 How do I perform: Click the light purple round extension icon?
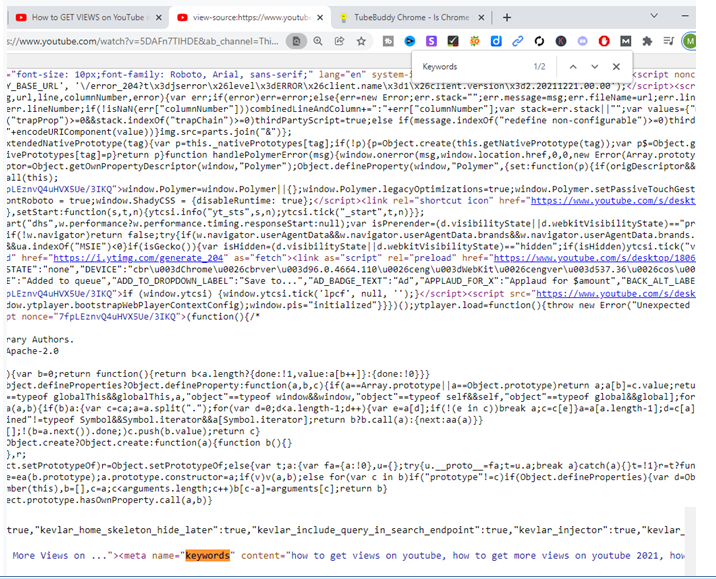click(x=582, y=41)
